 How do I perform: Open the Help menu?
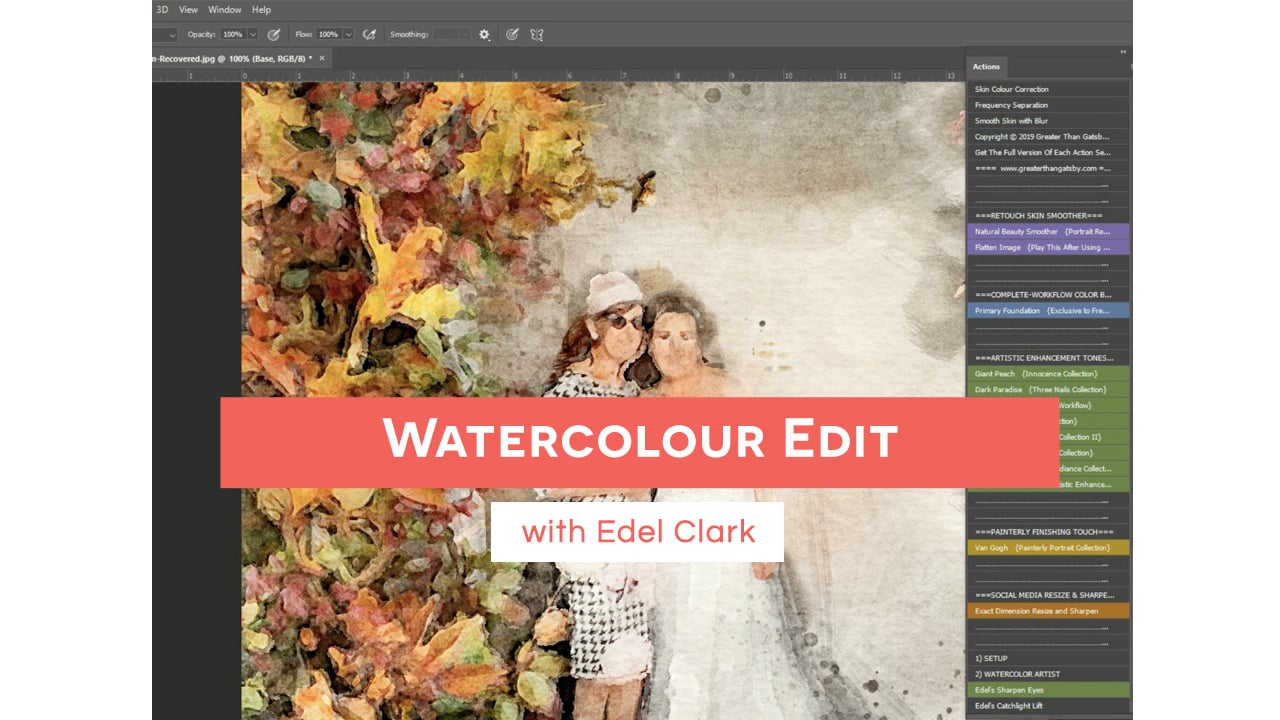261,10
